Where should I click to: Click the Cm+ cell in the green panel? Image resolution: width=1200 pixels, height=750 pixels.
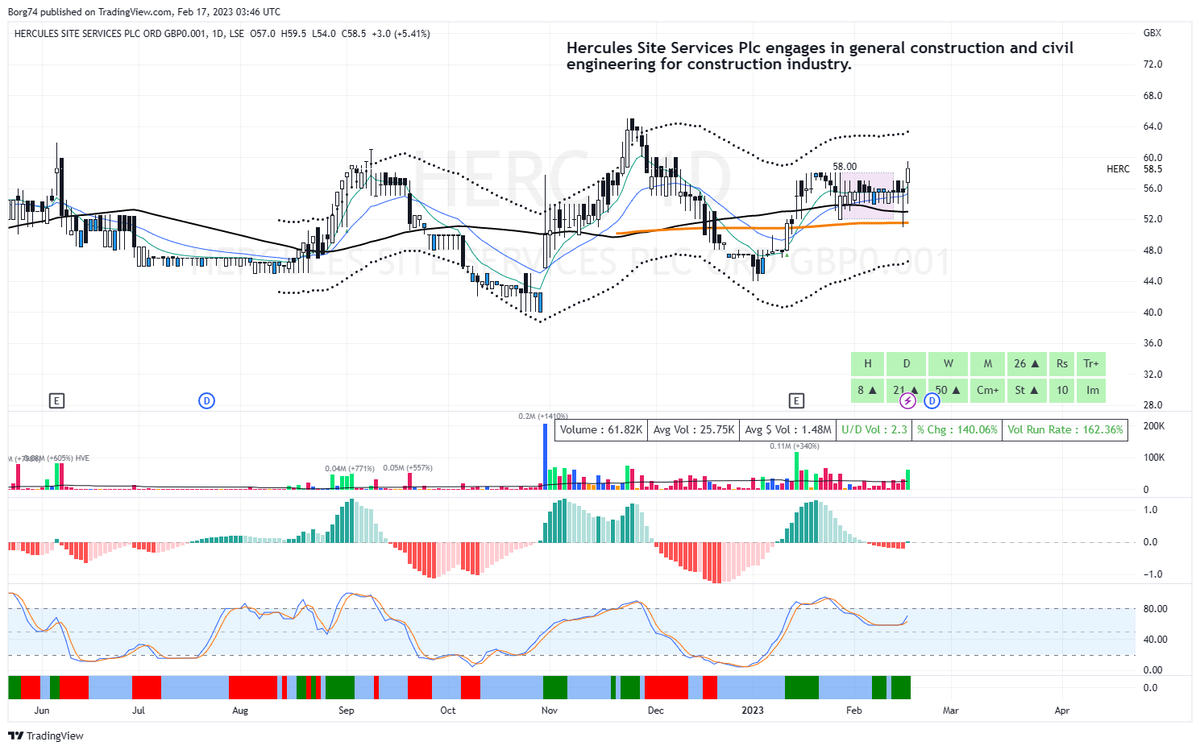point(987,390)
